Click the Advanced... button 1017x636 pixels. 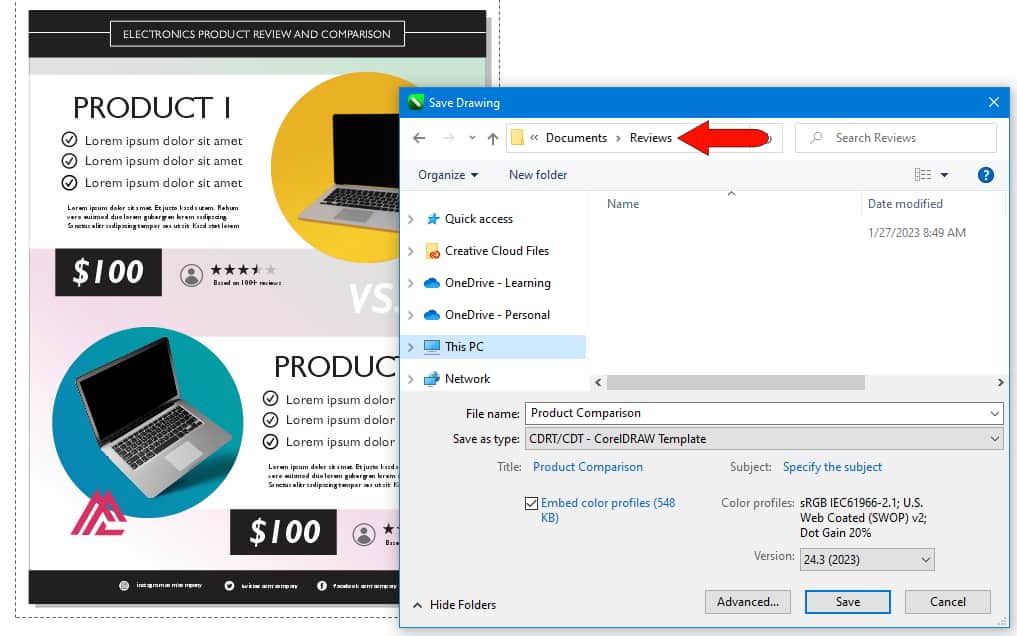click(x=747, y=602)
